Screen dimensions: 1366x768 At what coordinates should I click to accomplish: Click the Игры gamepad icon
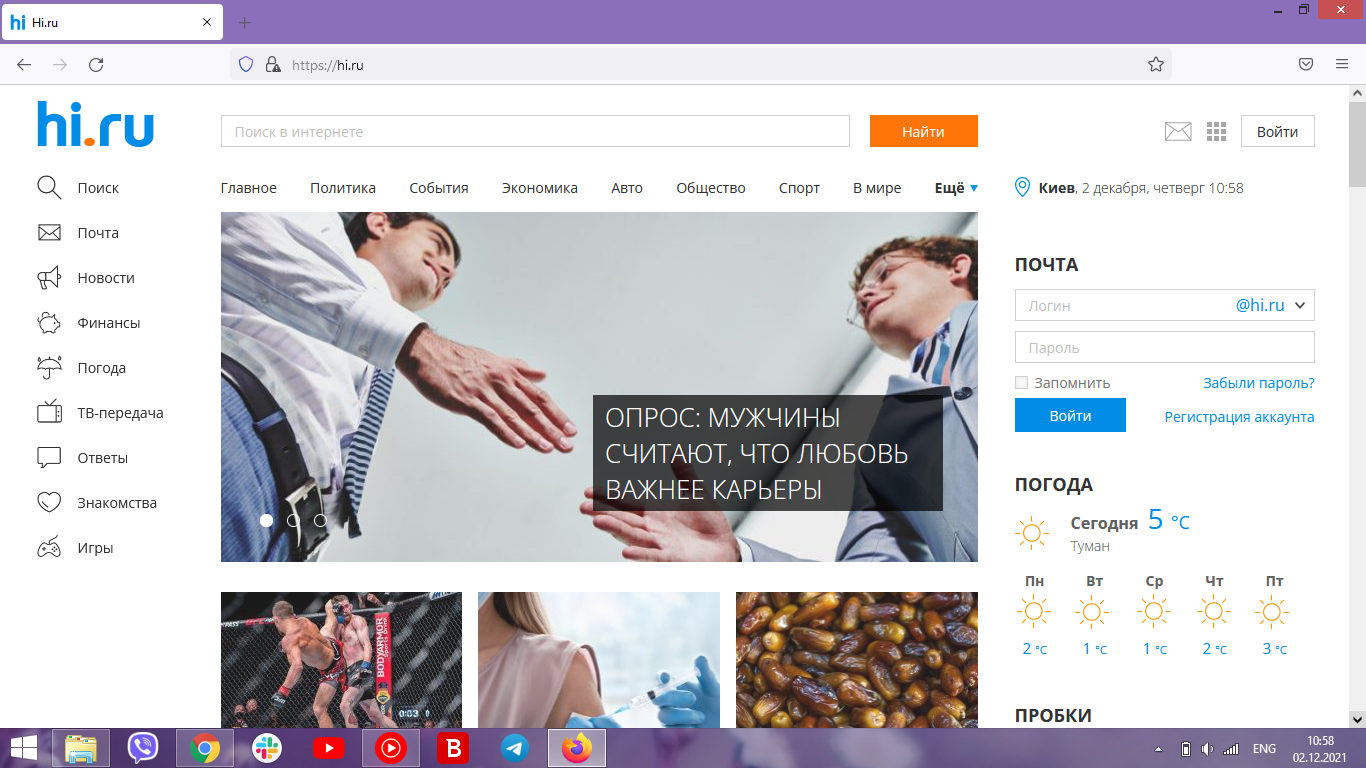49,548
